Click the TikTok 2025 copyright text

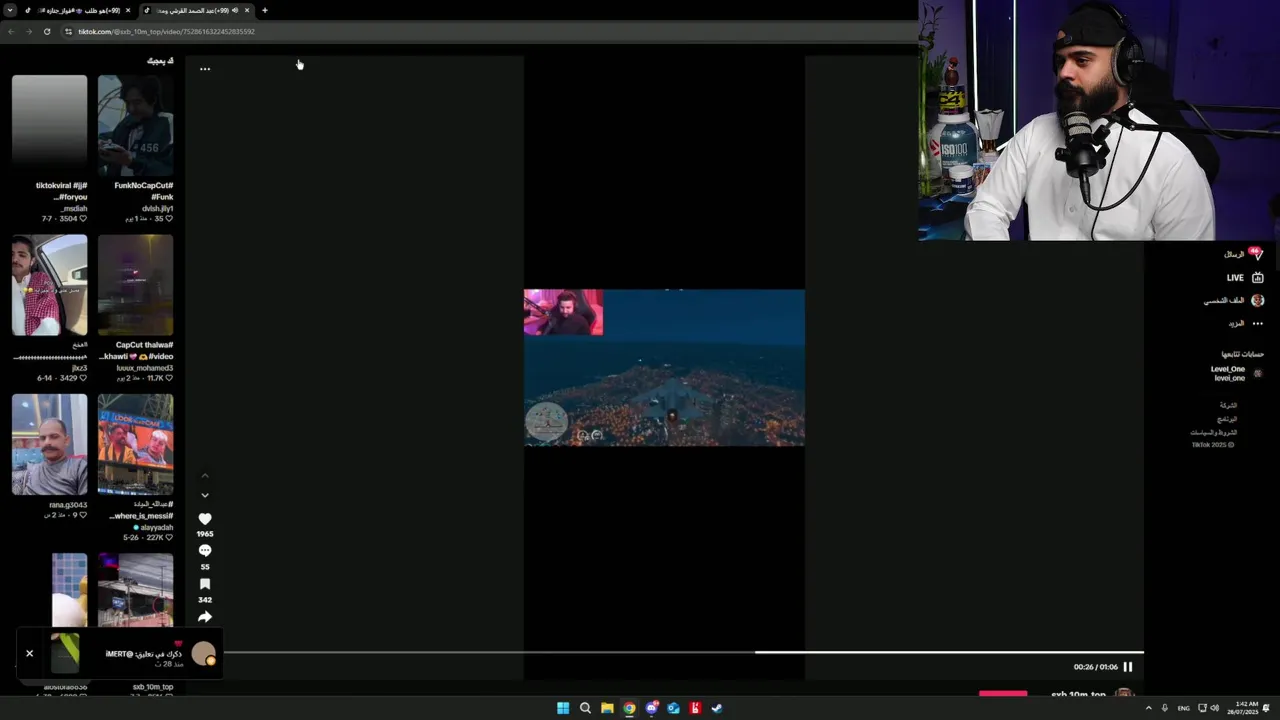tap(1212, 445)
